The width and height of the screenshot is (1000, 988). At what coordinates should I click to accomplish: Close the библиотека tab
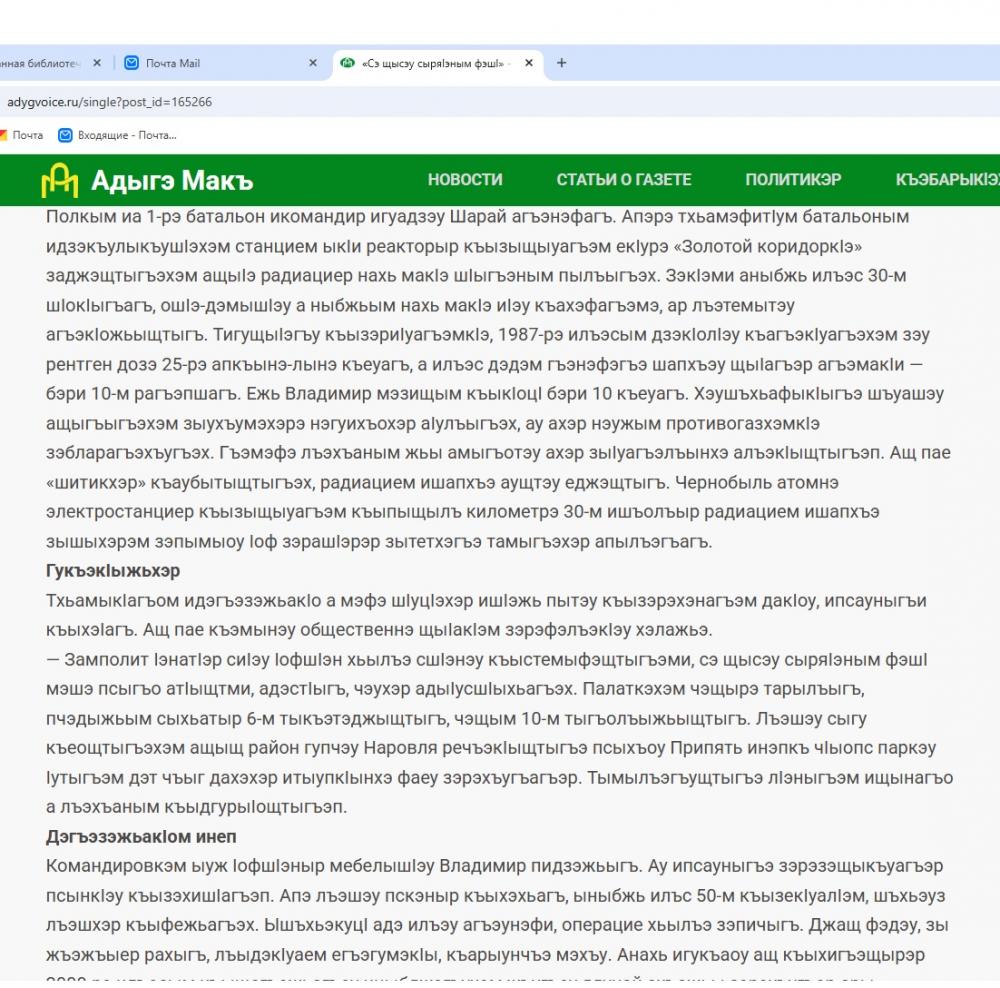(97, 63)
